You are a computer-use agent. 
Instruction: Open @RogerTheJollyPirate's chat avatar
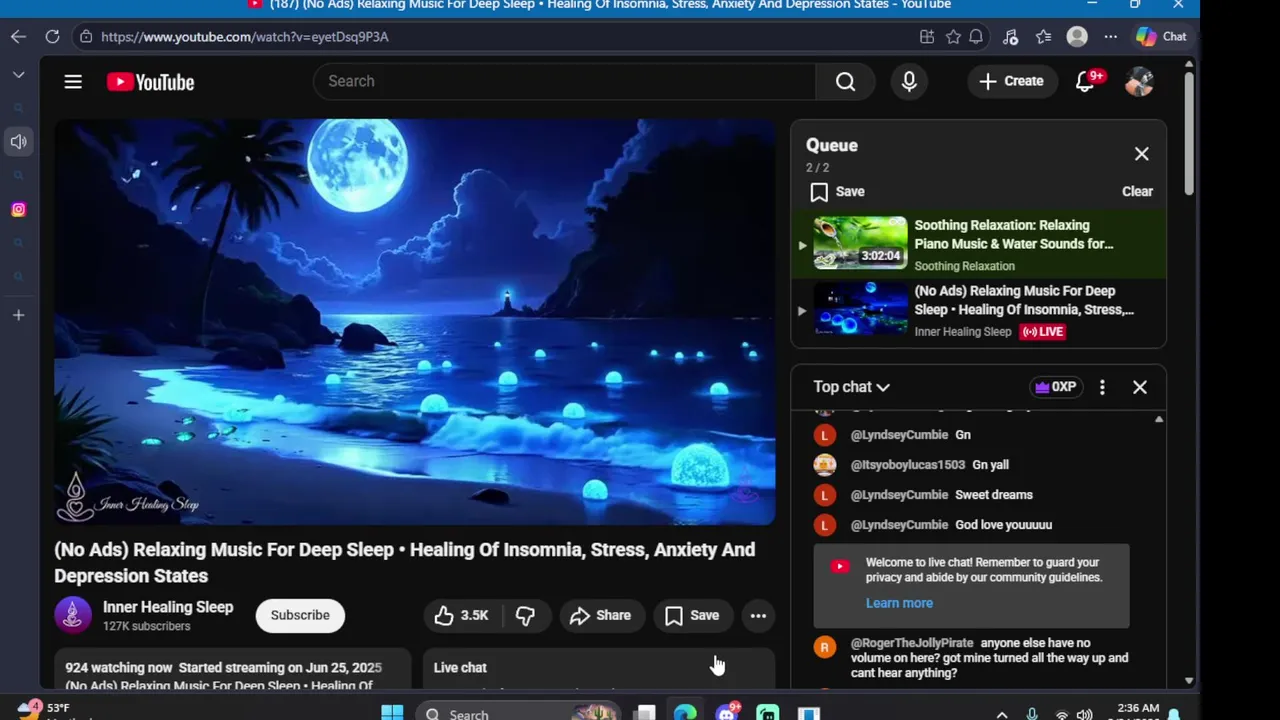(824, 647)
